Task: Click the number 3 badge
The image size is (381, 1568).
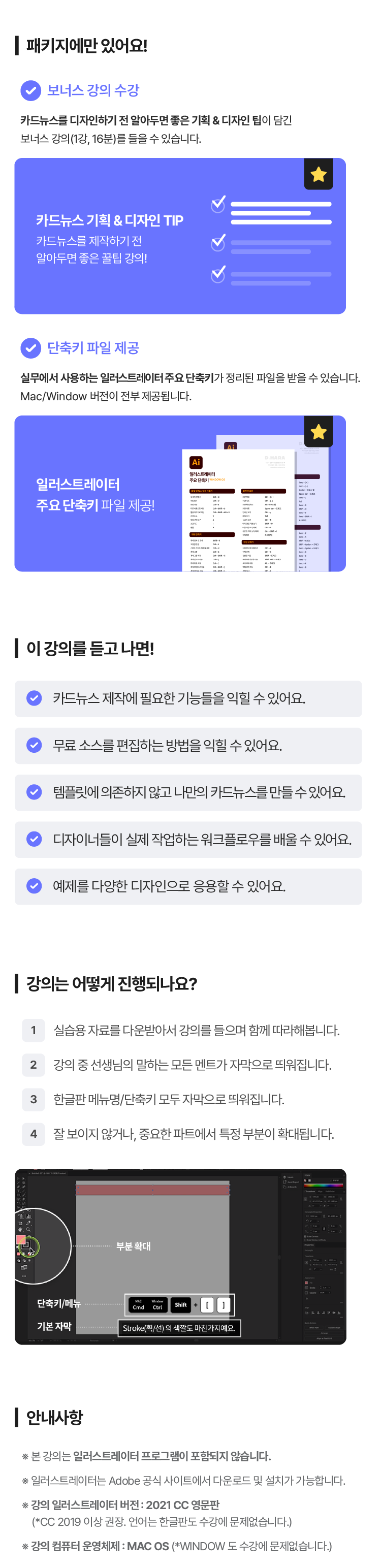Action: (34, 1099)
